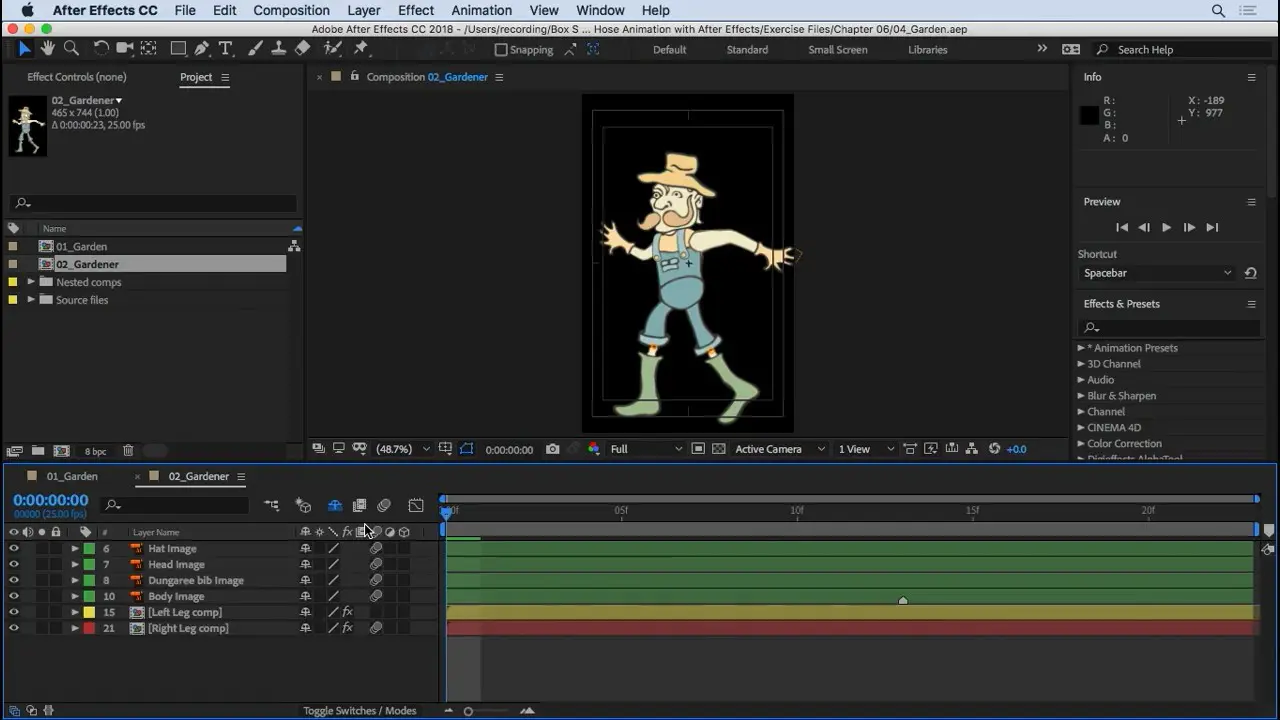
Task: Click the reset shortcut icon in Preview
Action: coord(1250,273)
